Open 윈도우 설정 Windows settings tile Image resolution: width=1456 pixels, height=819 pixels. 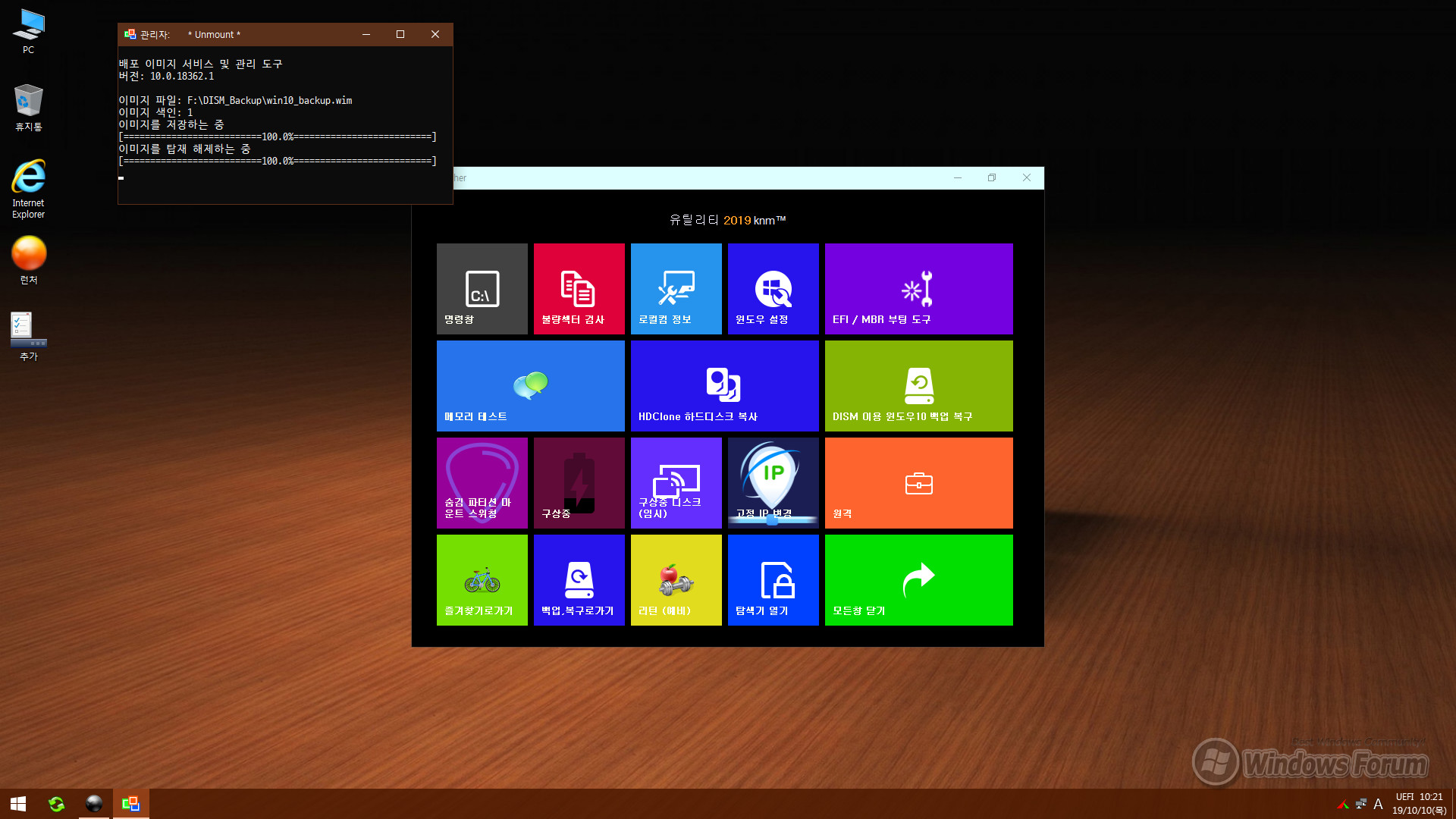(773, 289)
